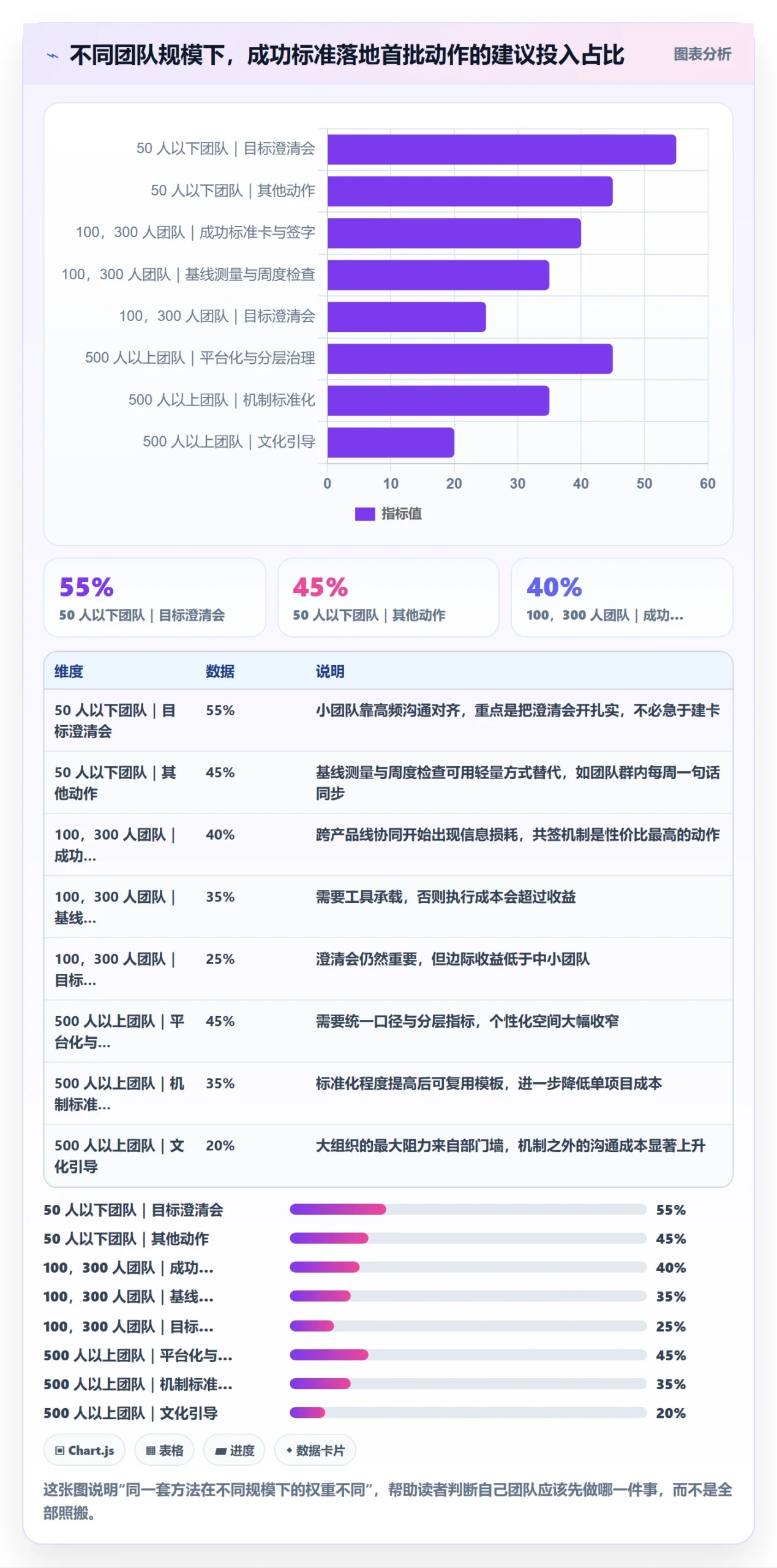Click the 55% progress bar for 目标澄清会

pos(468,1210)
